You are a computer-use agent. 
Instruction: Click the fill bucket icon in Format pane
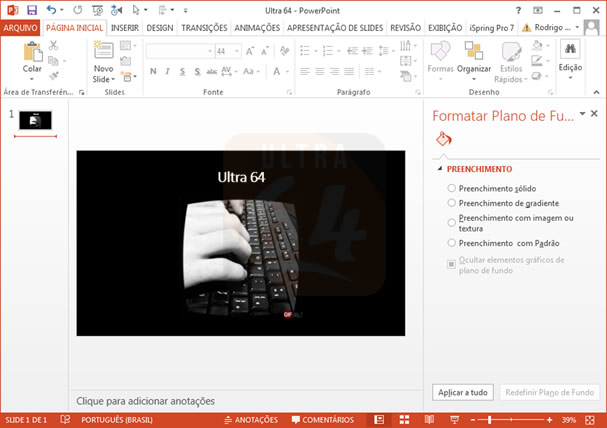444,139
